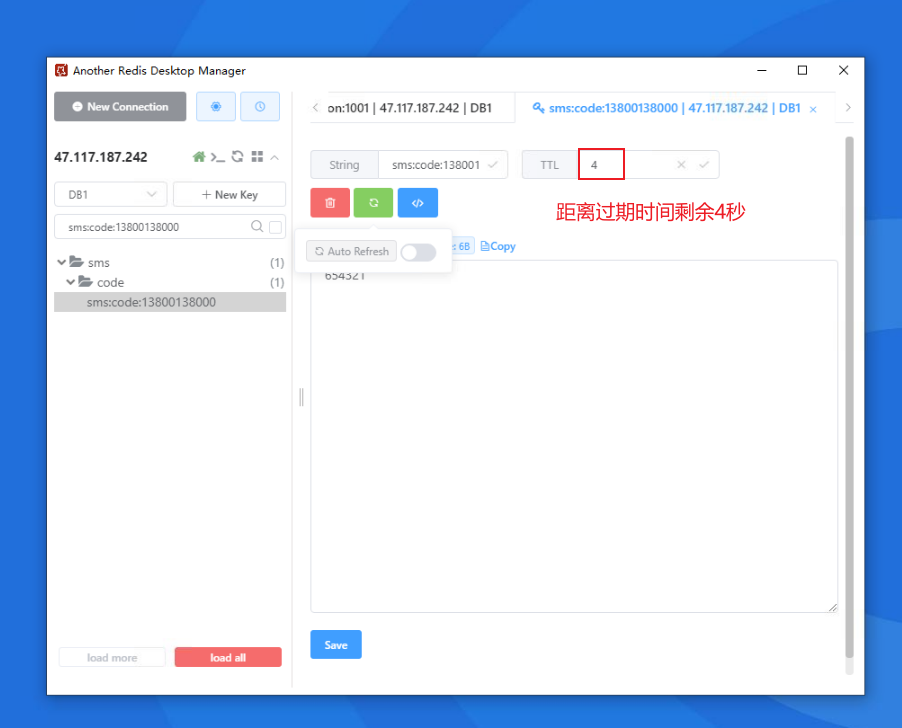Confirm the TTL checkmark icon
This screenshot has width=902, height=728.
click(x=704, y=165)
